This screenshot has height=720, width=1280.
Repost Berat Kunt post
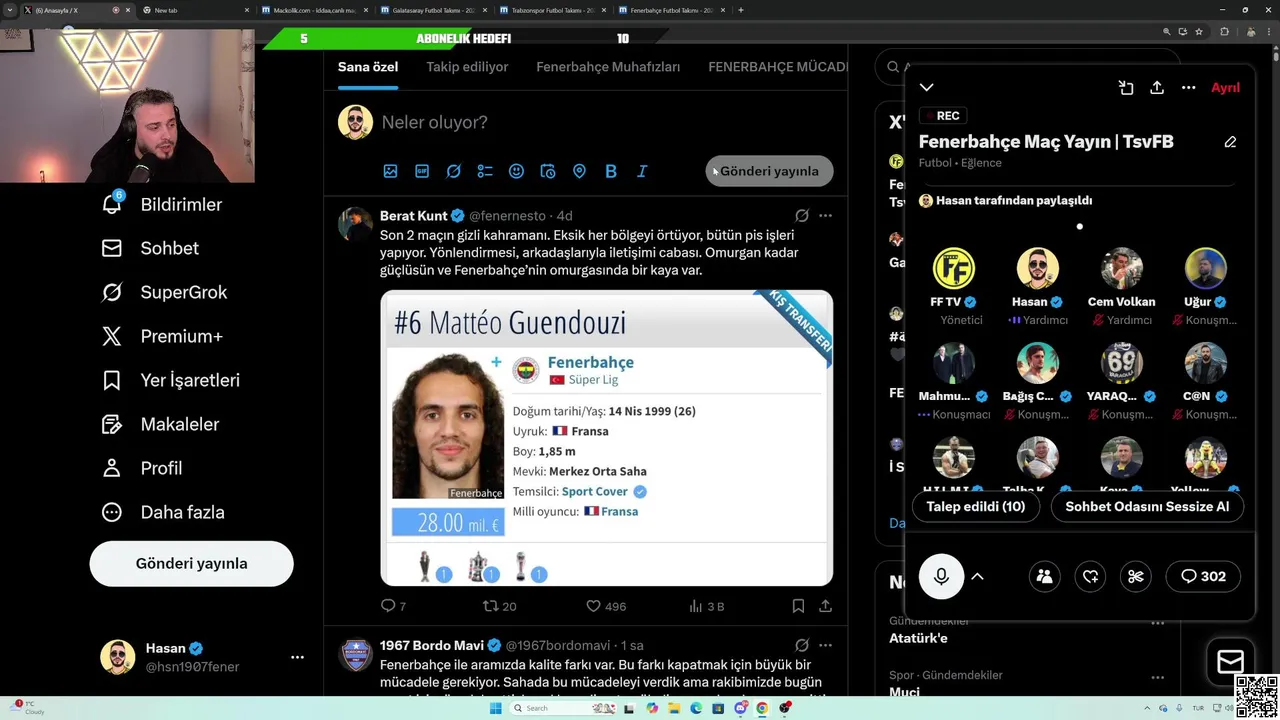[x=499, y=606]
